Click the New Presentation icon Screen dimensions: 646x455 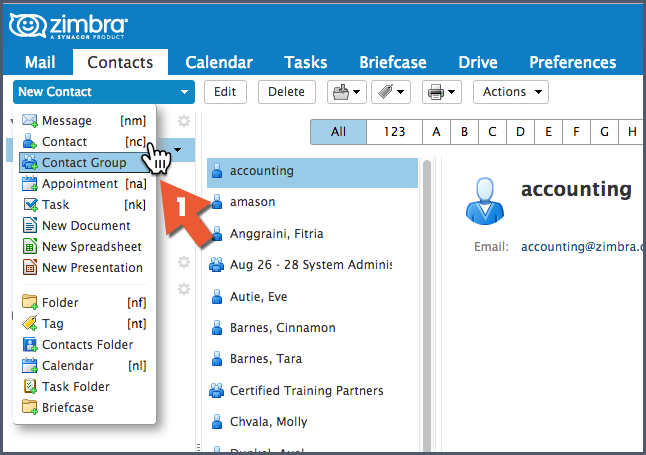[30, 267]
